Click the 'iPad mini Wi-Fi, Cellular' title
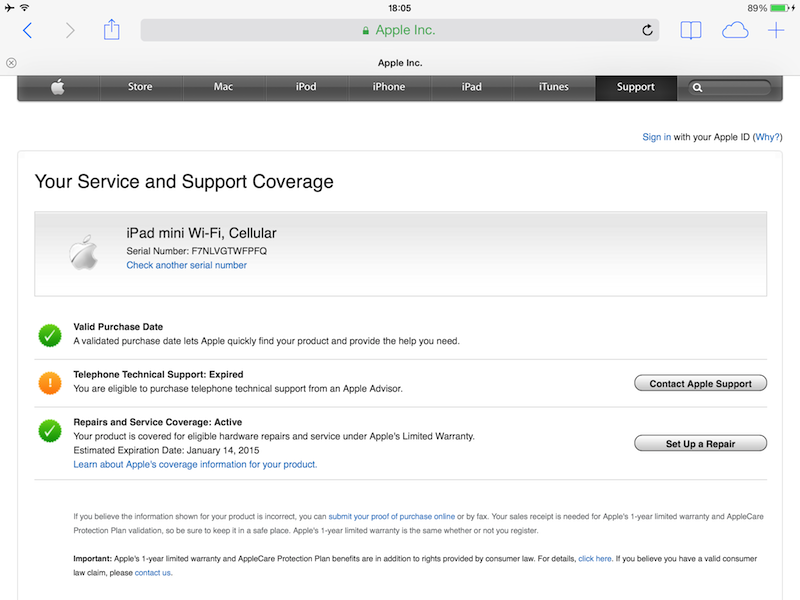Image resolution: width=800 pixels, height=600 pixels. (x=202, y=233)
